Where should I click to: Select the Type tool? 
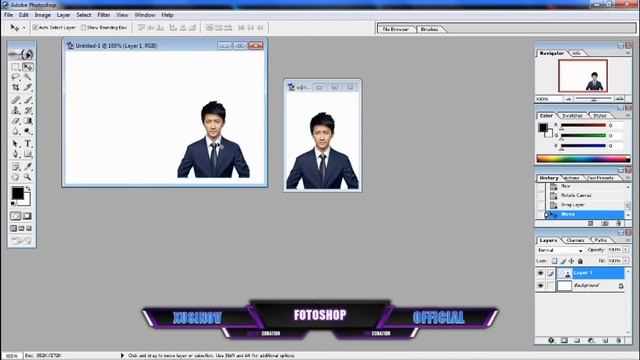pyautogui.click(x=27, y=144)
